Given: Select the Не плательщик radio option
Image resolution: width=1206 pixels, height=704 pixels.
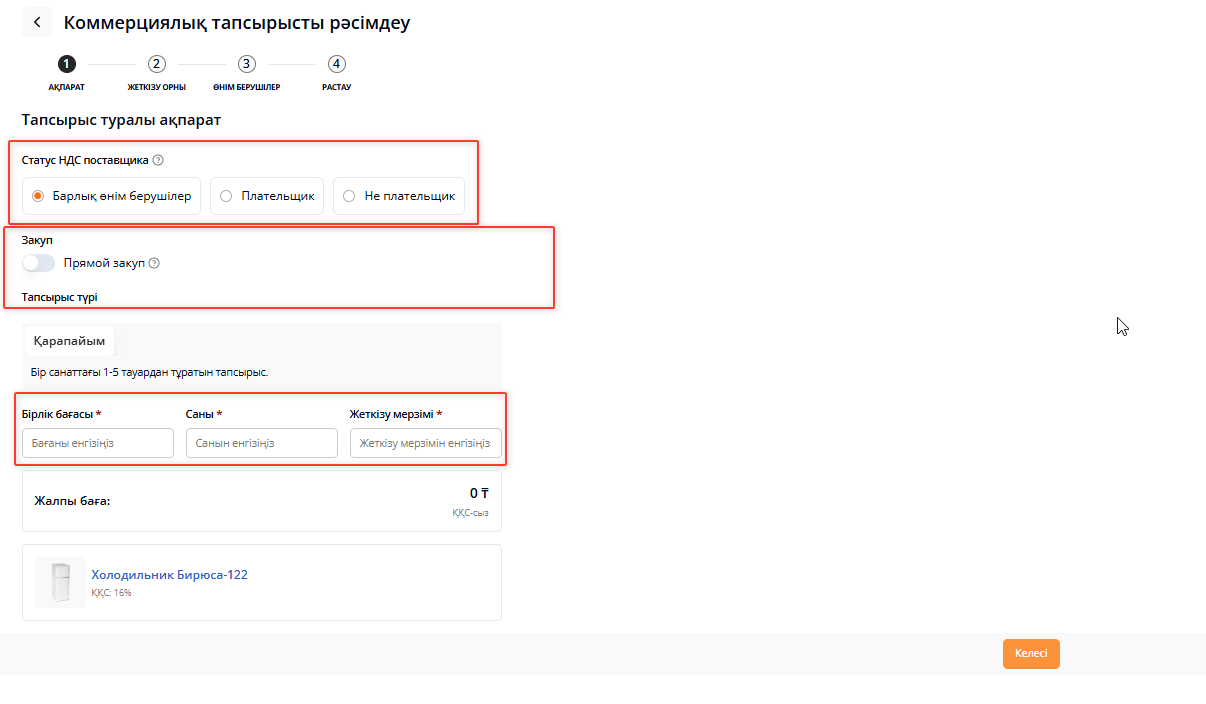Looking at the screenshot, I should point(349,196).
